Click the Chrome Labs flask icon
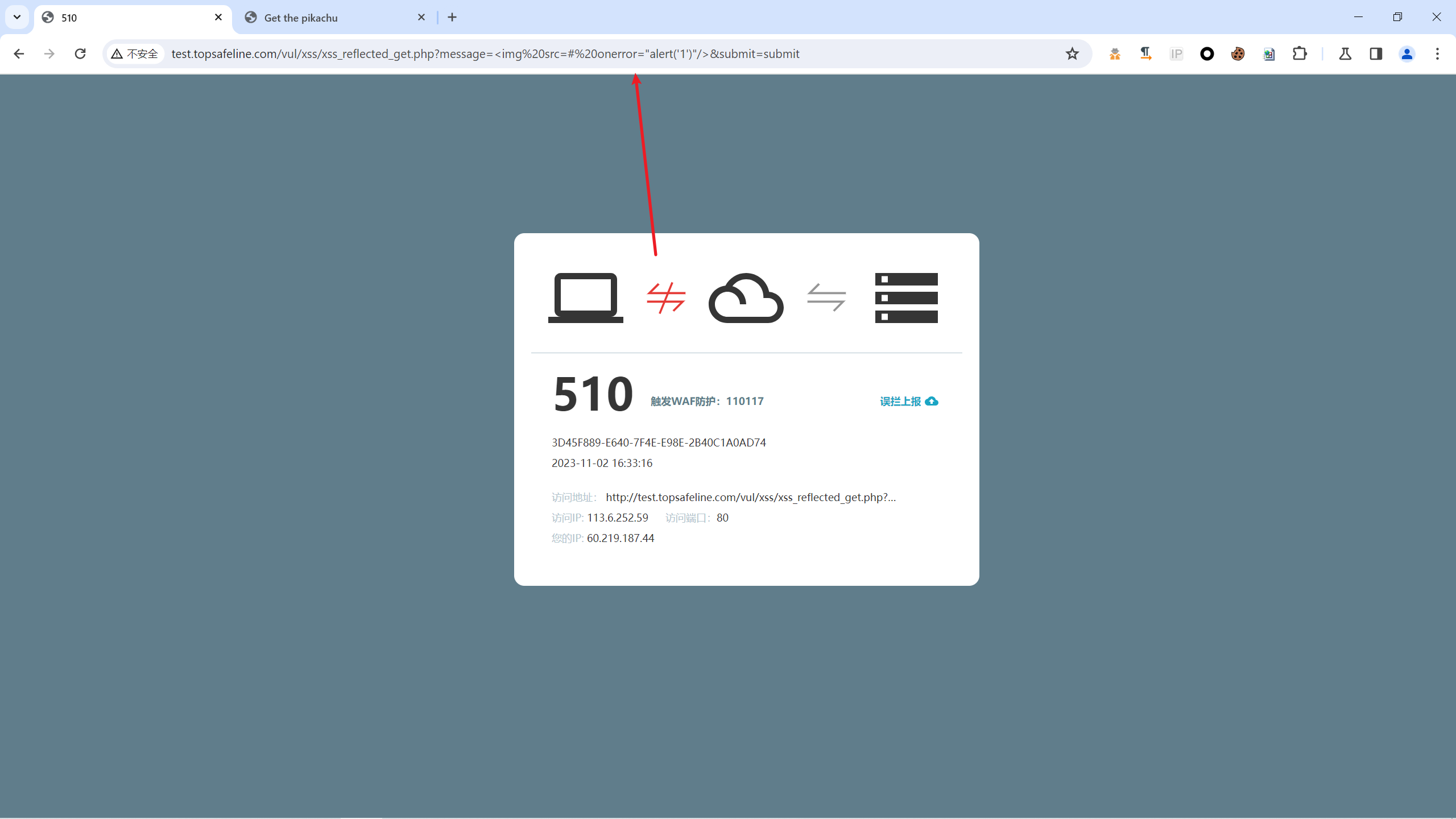This screenshot has height=819, width=1456. 1345,53
